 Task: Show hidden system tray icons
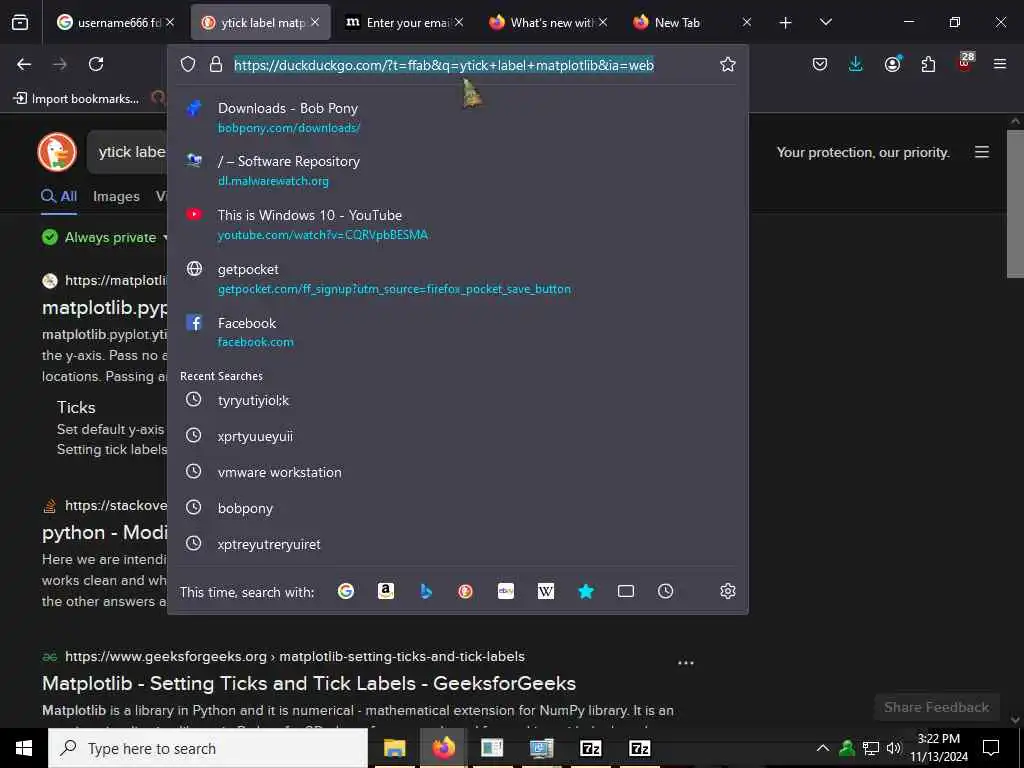(823, 748)
